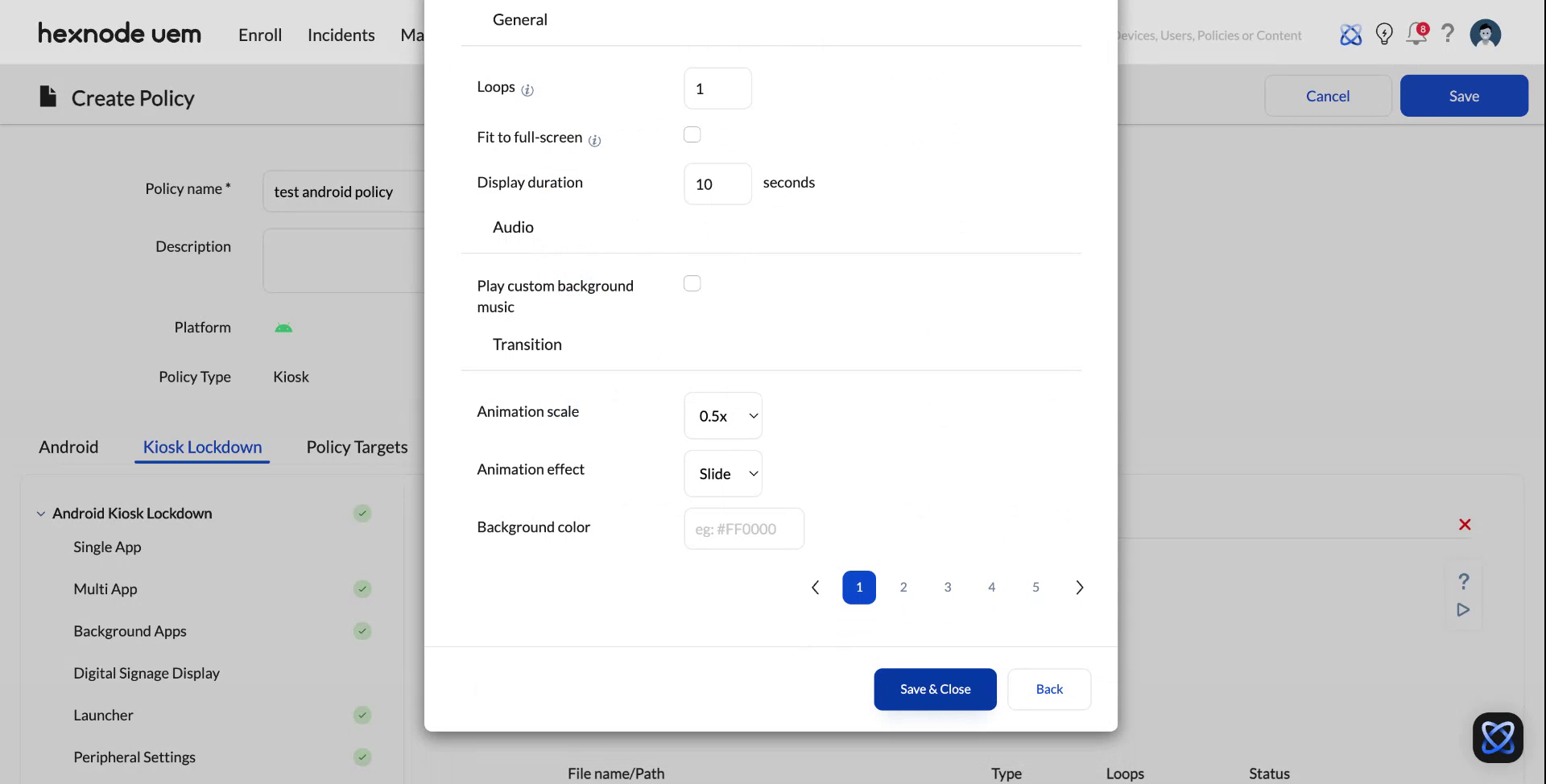Open the Enroll menu in the top bar
Image resolution: width=1546 pixels, height=784 pixels.
tap(259, 35)
